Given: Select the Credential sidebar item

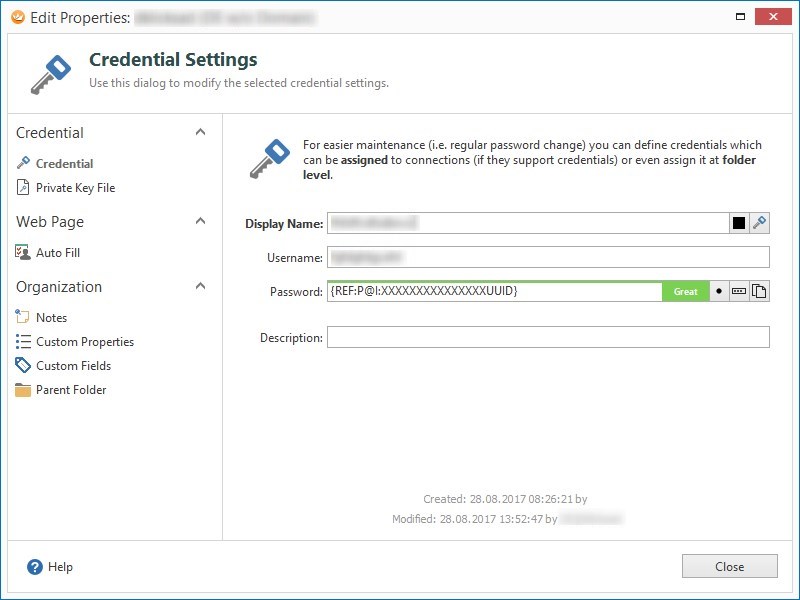Looking at the screenshot, I should click(64, 163).
